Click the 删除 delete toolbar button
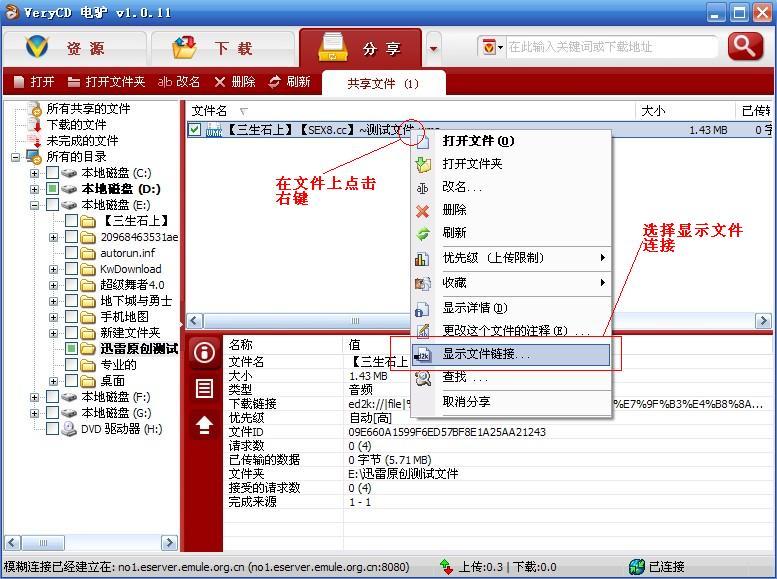777x579 pixels. click(x=235, y=82)
